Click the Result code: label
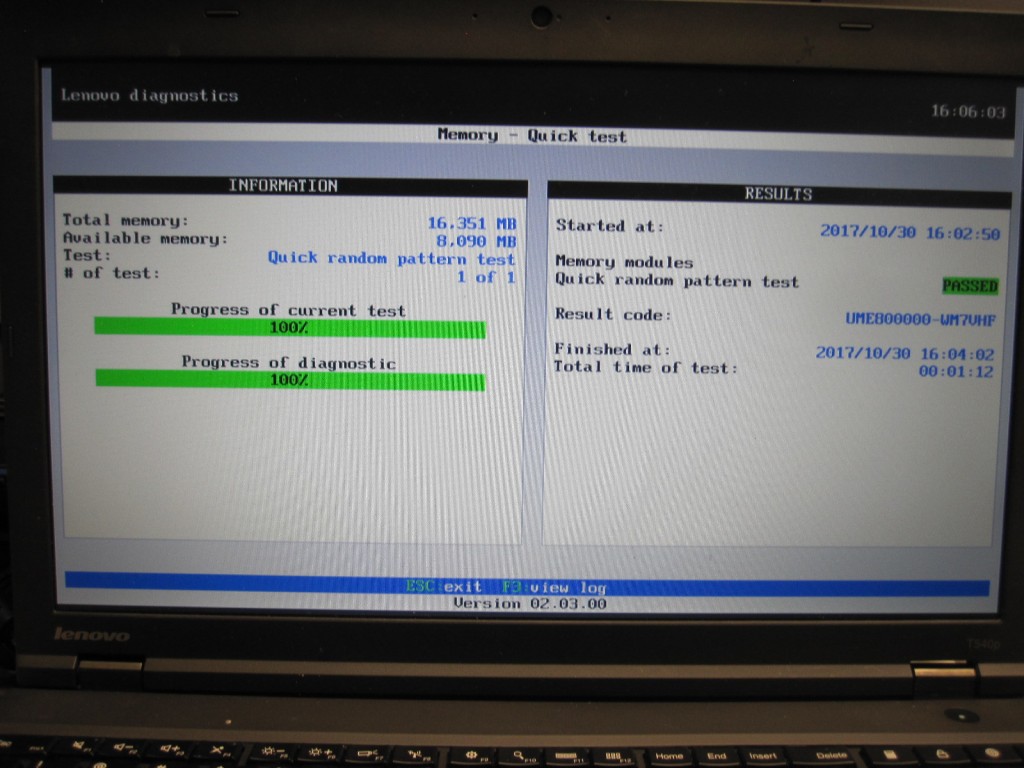 pyautogui.click(x=613, y=314)
